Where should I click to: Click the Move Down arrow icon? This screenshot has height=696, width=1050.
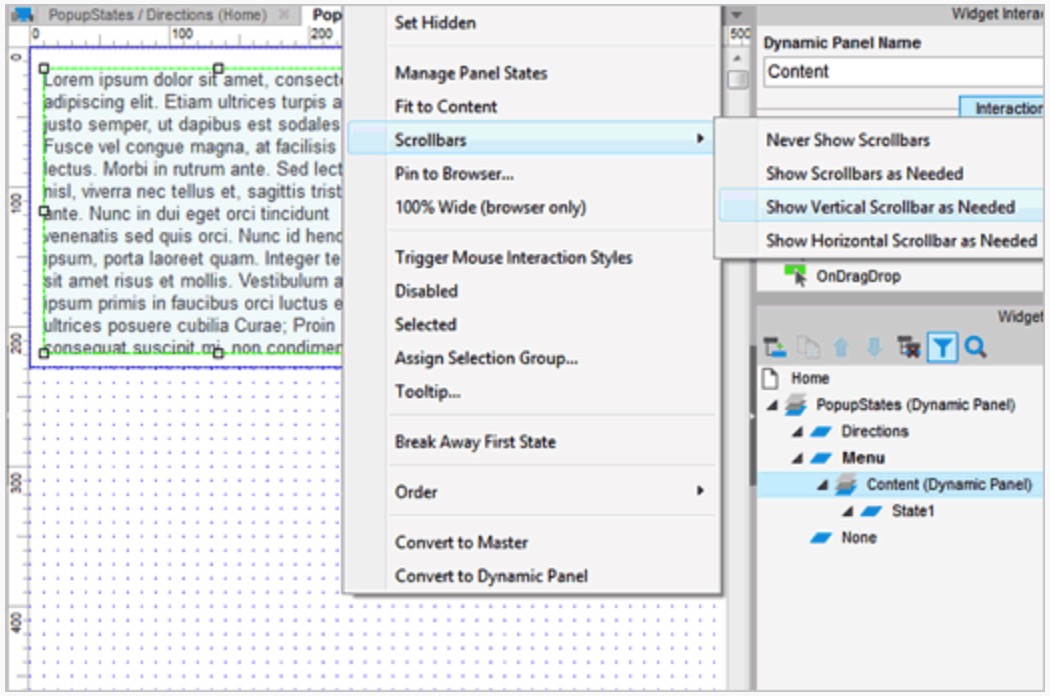[x=875, y=347]
